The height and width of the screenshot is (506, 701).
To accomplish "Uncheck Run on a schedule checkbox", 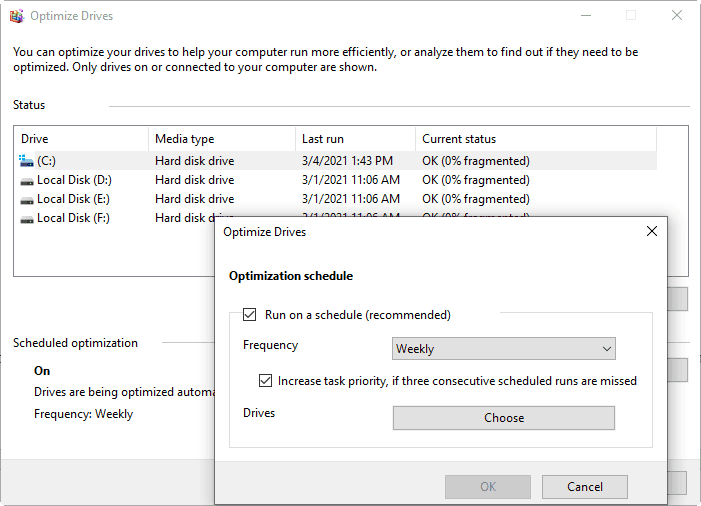I will click(x=250, y=315).
